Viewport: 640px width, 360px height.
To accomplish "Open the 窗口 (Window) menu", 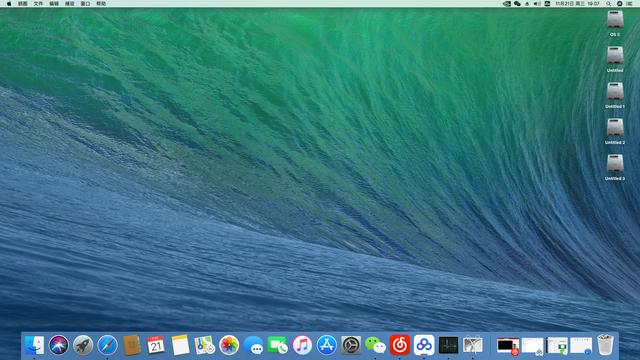I will [x=85, y=4].
